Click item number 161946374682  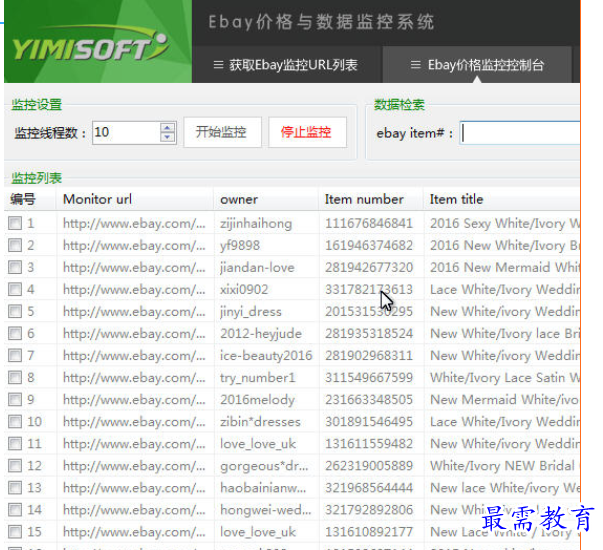pyautogui.click(x=369, y=245)
